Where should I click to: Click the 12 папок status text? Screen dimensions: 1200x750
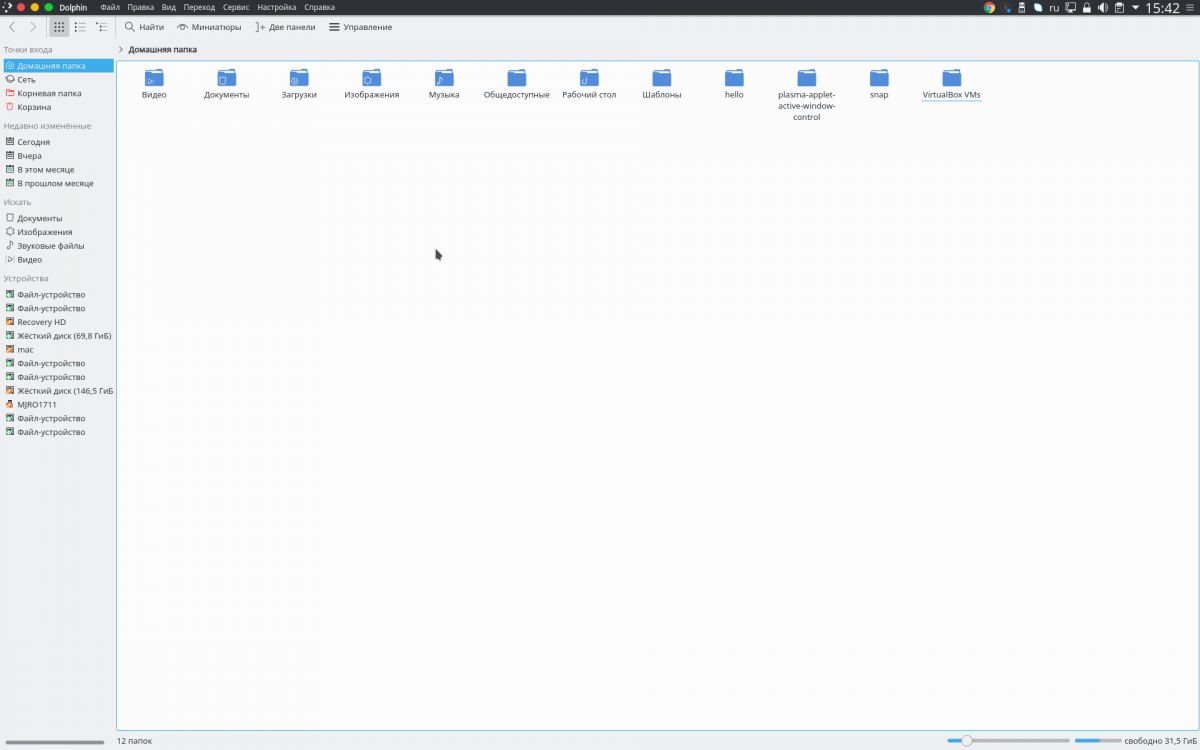(134, 741)
